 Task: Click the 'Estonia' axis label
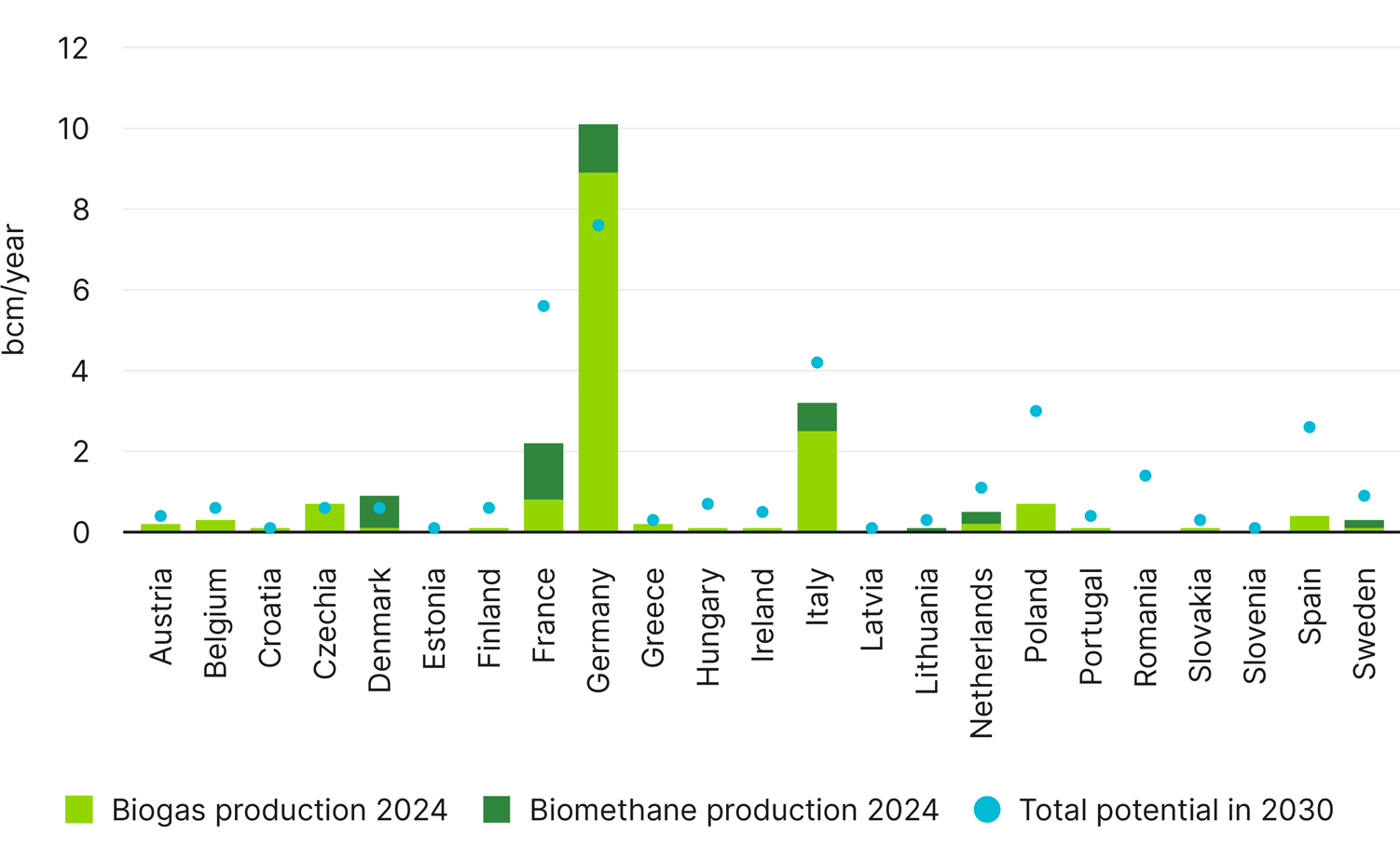[x=434, y=619]
